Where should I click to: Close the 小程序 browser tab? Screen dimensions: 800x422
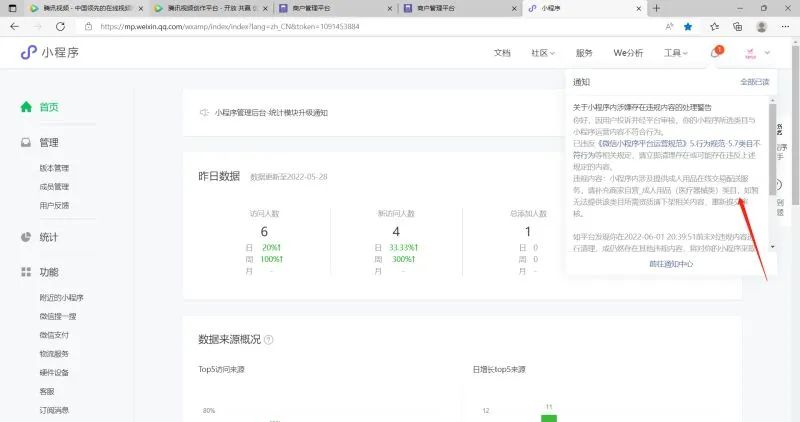point(639,9)
